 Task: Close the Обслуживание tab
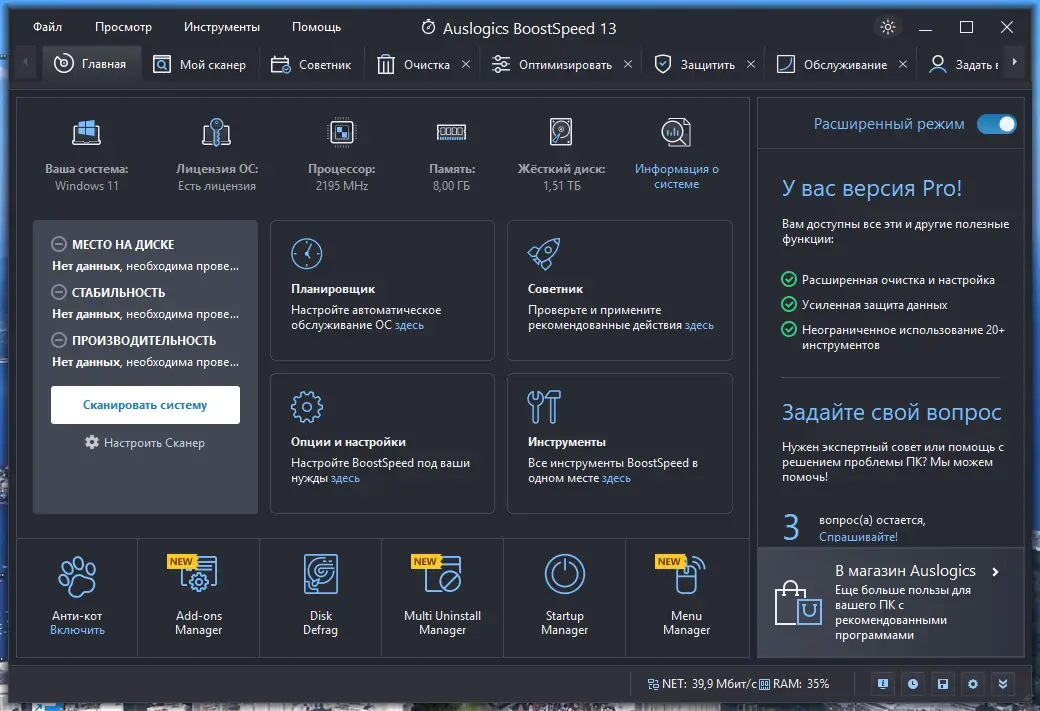903,64
